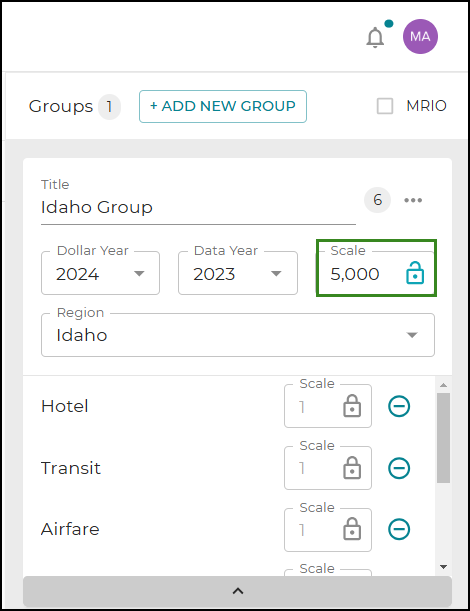Collapse the panel with the bottom chevron
This screenshot has width=470, height=611.
[x=238, y=591]
